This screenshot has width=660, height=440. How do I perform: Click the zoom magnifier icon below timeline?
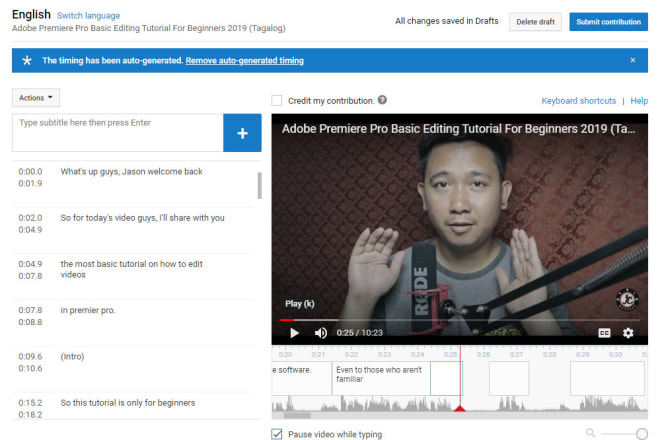tap(591, 433)
